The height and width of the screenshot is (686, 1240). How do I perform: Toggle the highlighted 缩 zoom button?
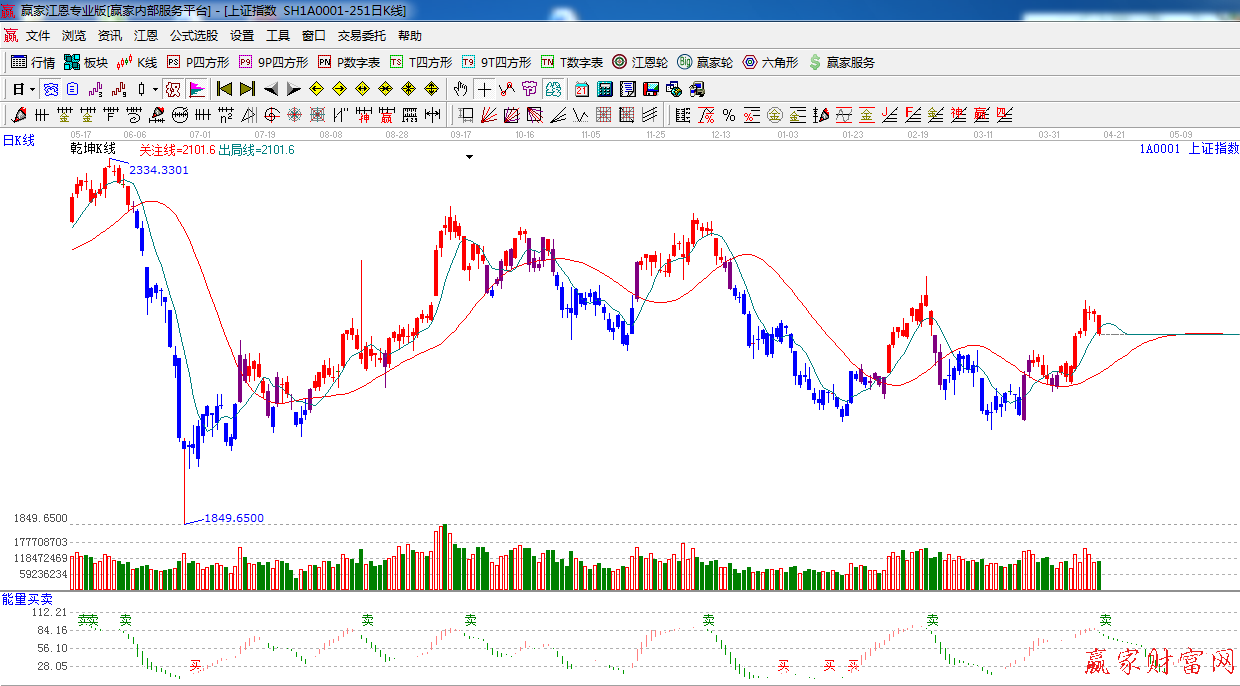[553, 89]
